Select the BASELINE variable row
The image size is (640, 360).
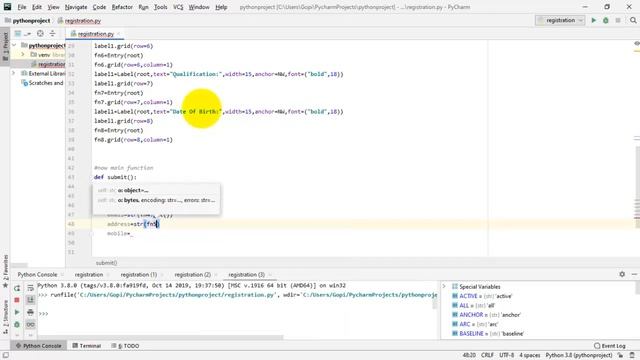click(487, 333)
